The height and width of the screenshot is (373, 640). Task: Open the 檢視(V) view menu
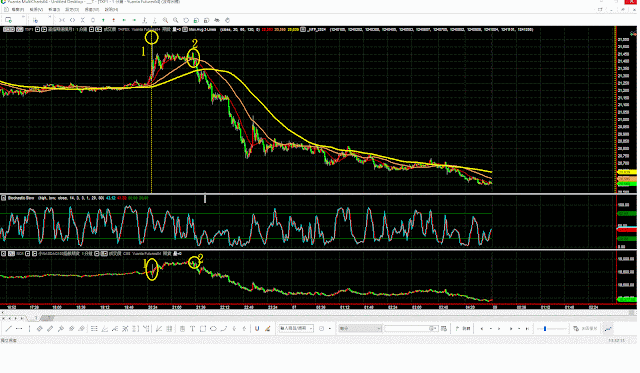[x=36, y=9]
